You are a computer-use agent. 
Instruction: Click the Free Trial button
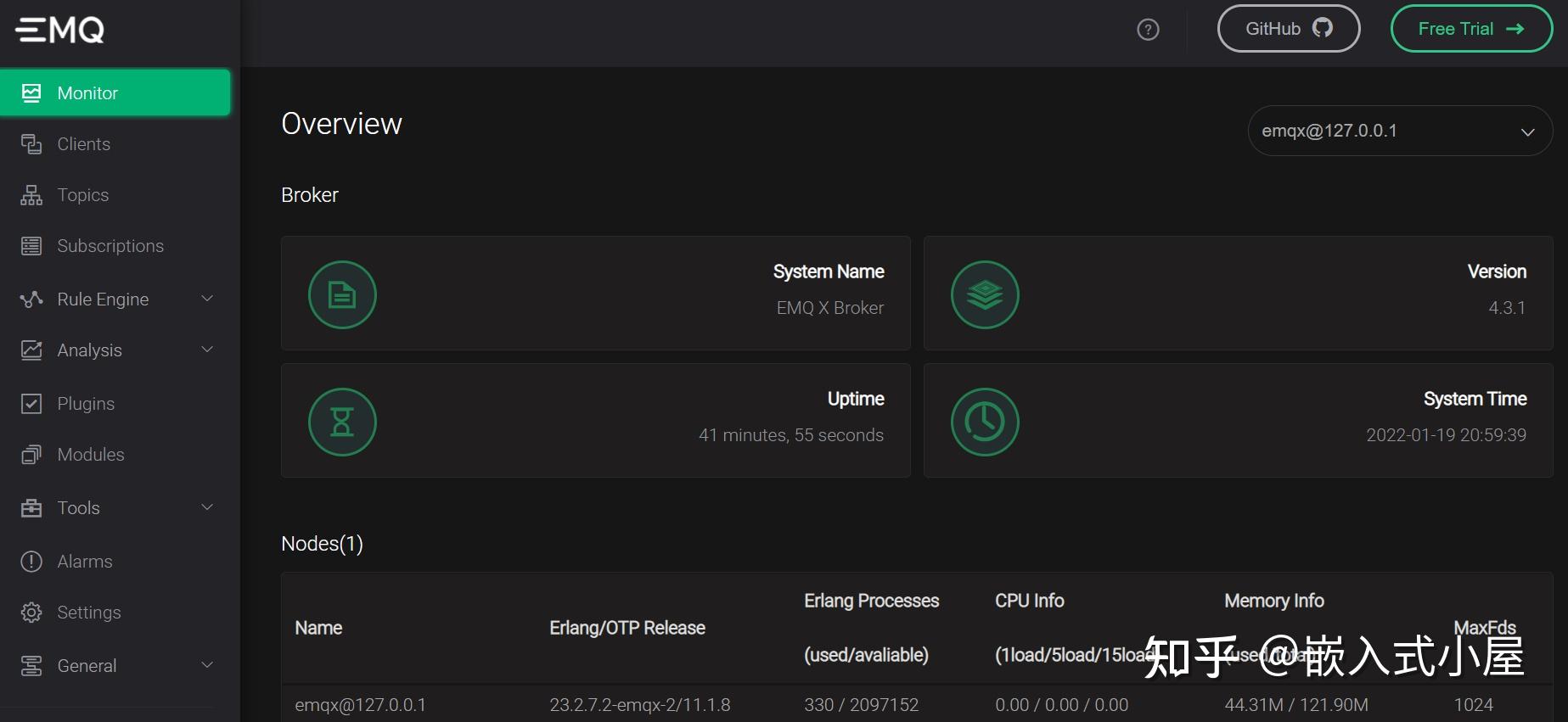click(x=1470, y=29)
